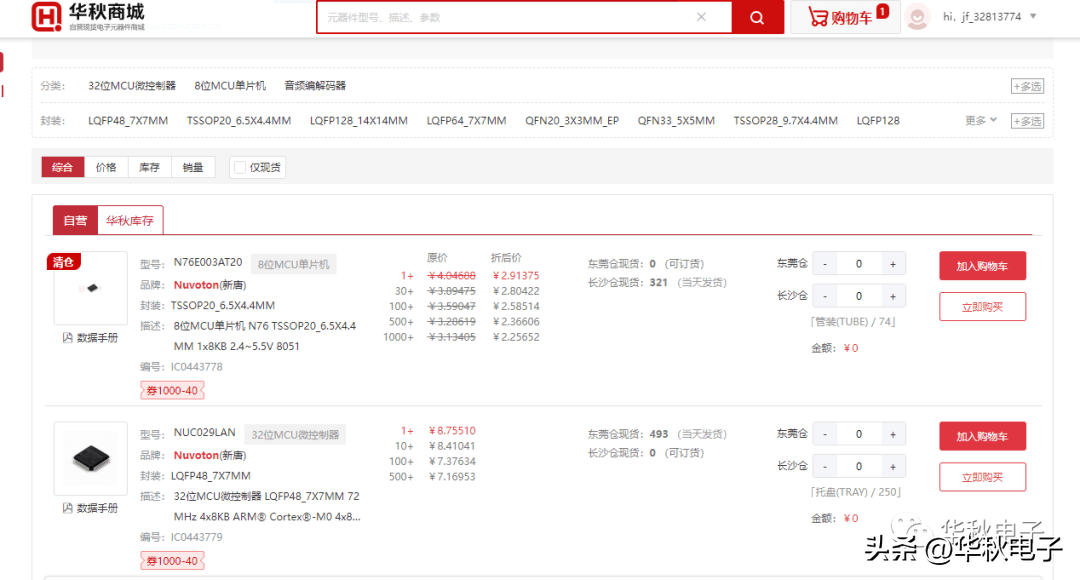Click the red search magnifier icon
This screenshot has width=1080, height=580.
click(x=757, y=18)
